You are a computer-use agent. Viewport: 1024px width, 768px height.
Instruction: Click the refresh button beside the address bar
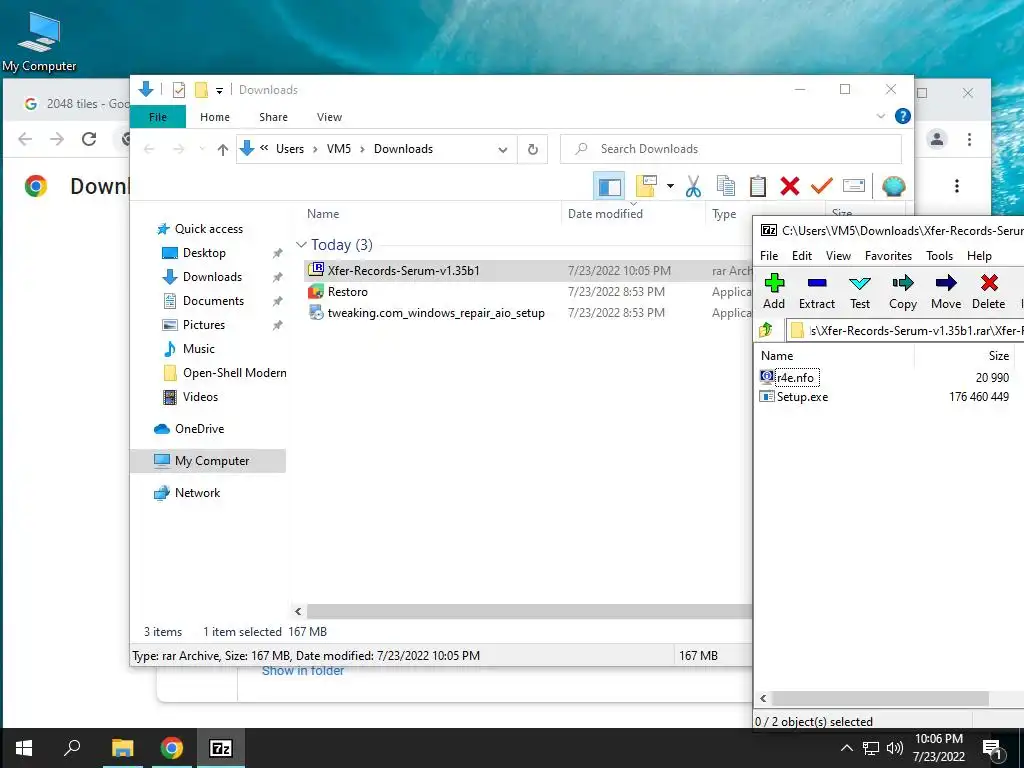533,149
